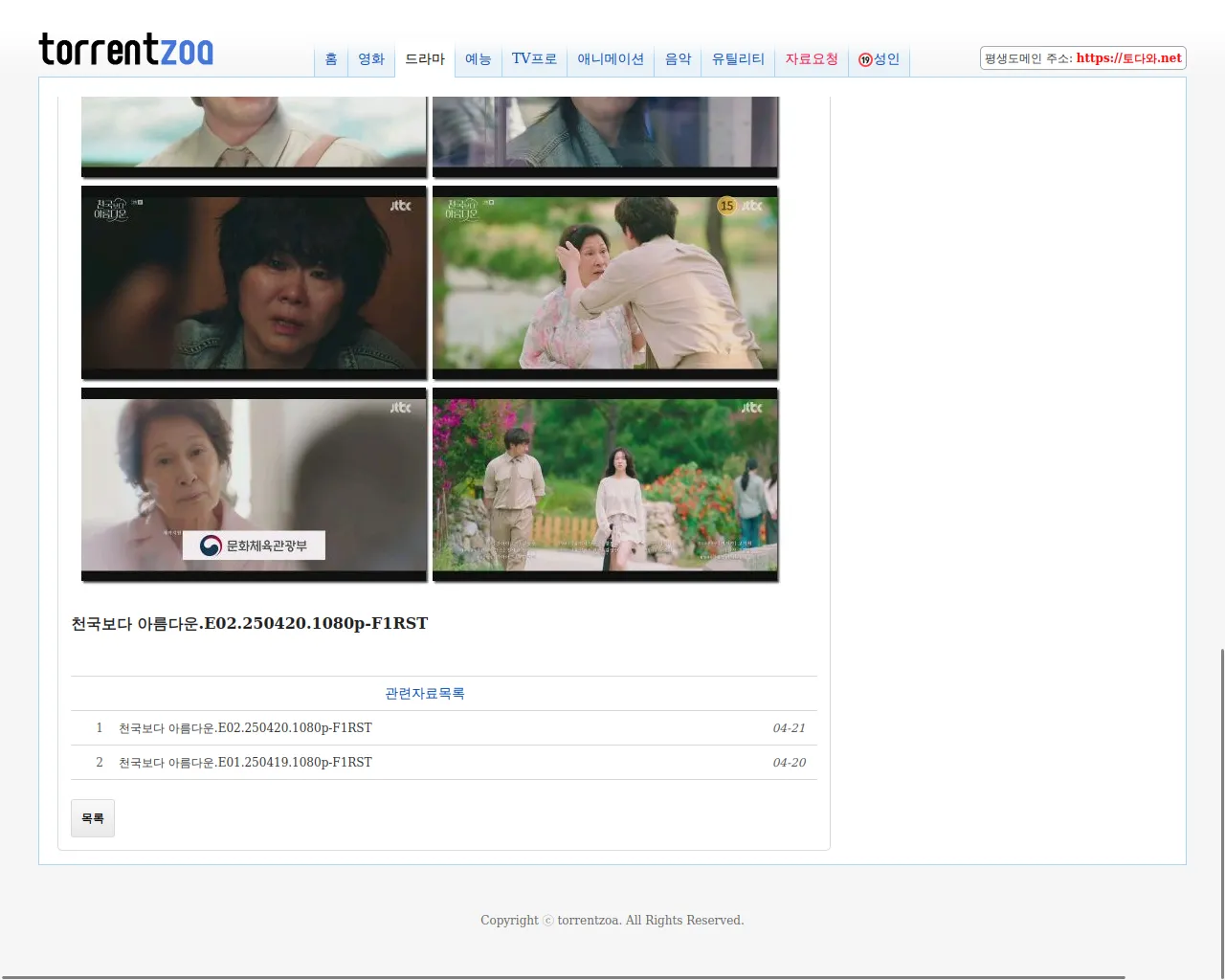Follow the https://토다와.net domain link
The image size is (1225, 980).
(x=1128, y=58)
